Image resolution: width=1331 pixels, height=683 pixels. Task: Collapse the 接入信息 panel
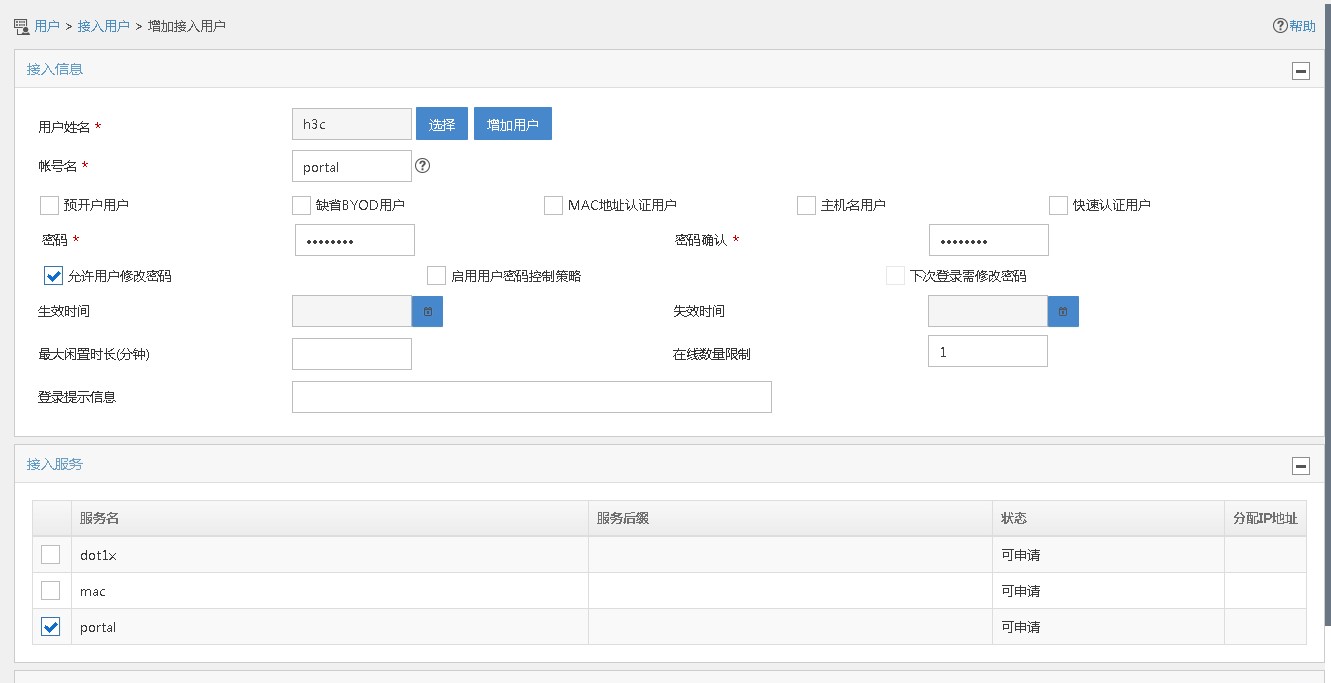pos(1301,70)
